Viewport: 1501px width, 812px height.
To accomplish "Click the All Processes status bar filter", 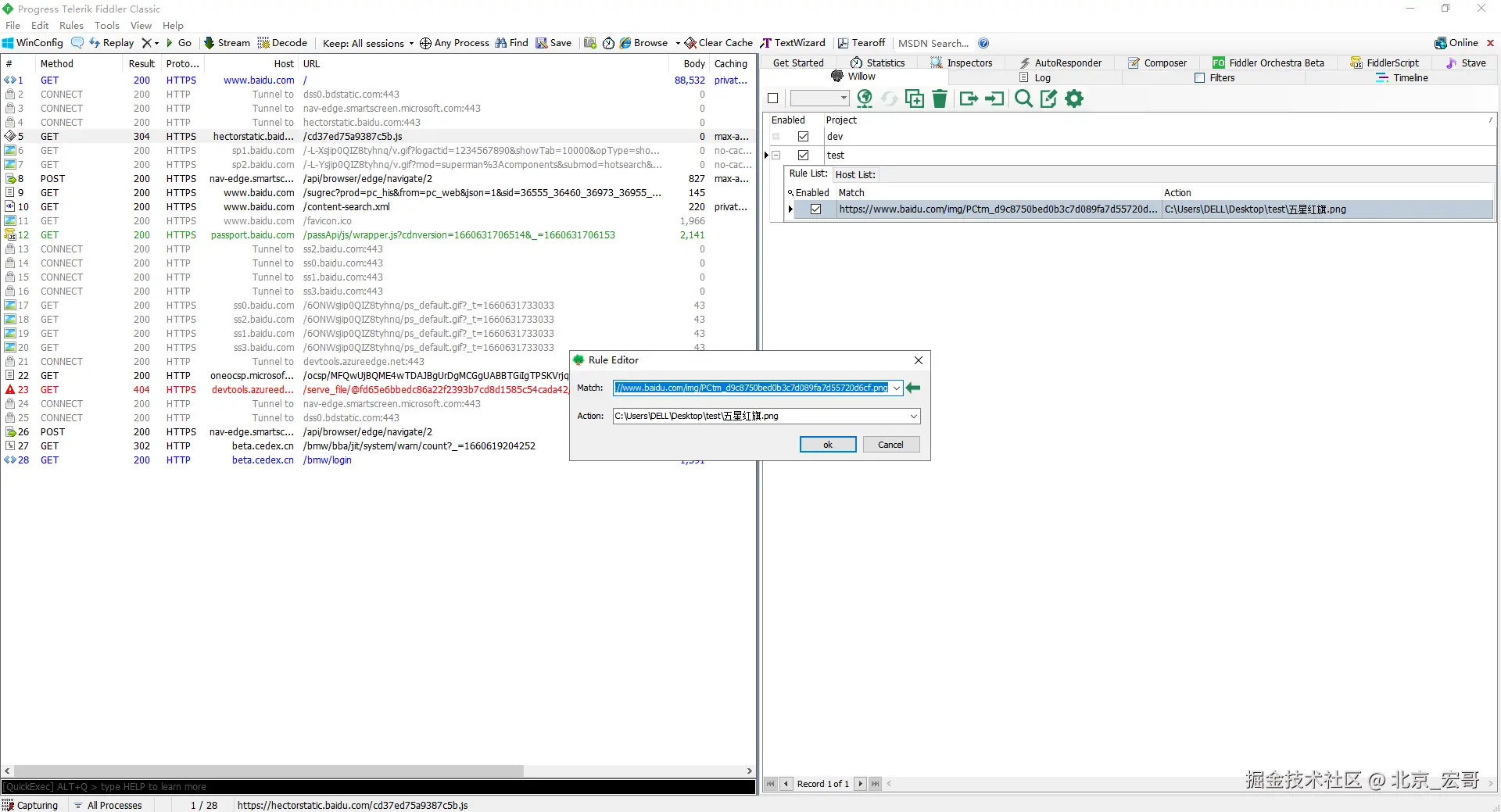I will point(108,805).
